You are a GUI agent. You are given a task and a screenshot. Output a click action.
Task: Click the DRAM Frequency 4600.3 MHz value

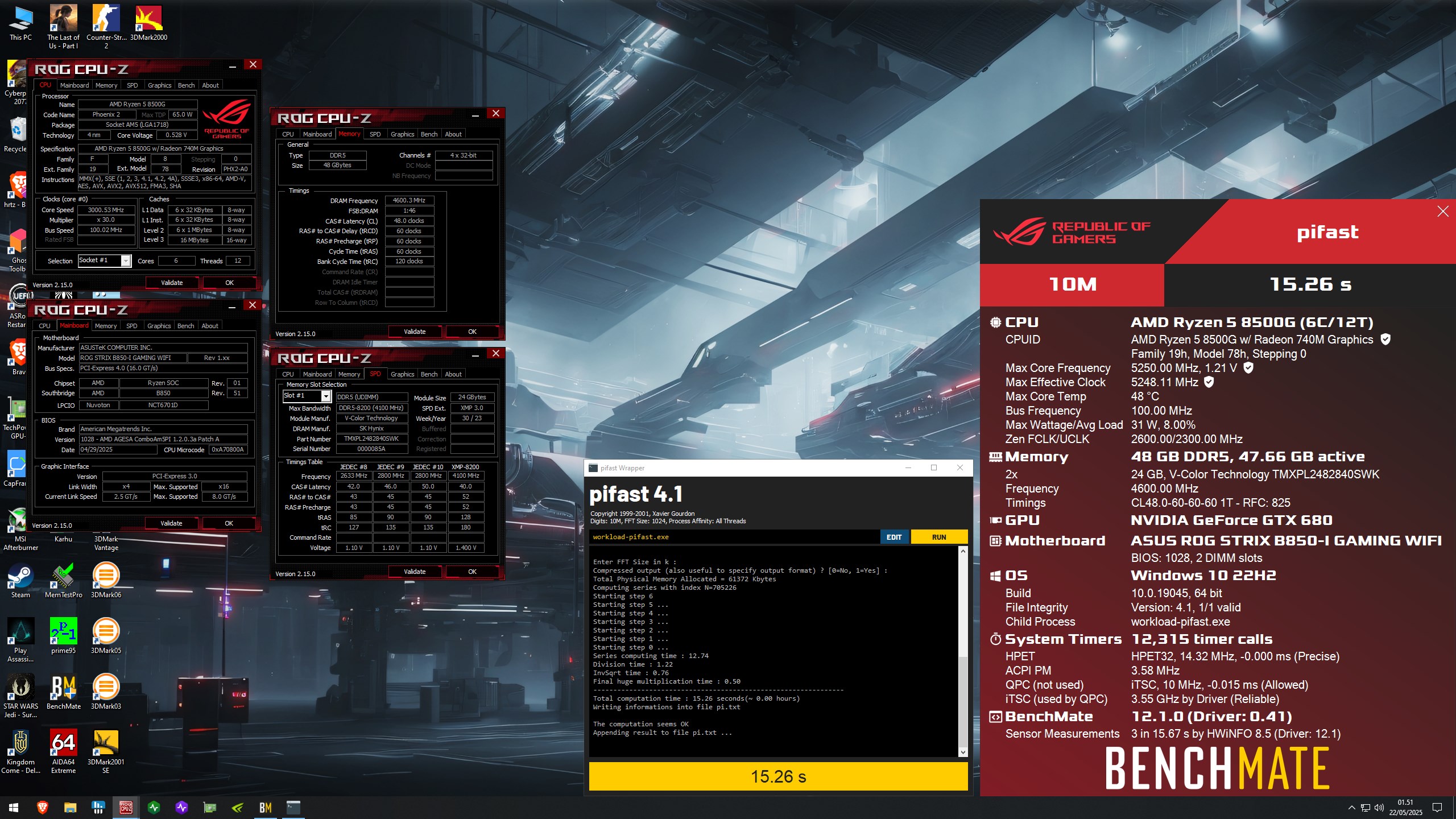point(409,200)
